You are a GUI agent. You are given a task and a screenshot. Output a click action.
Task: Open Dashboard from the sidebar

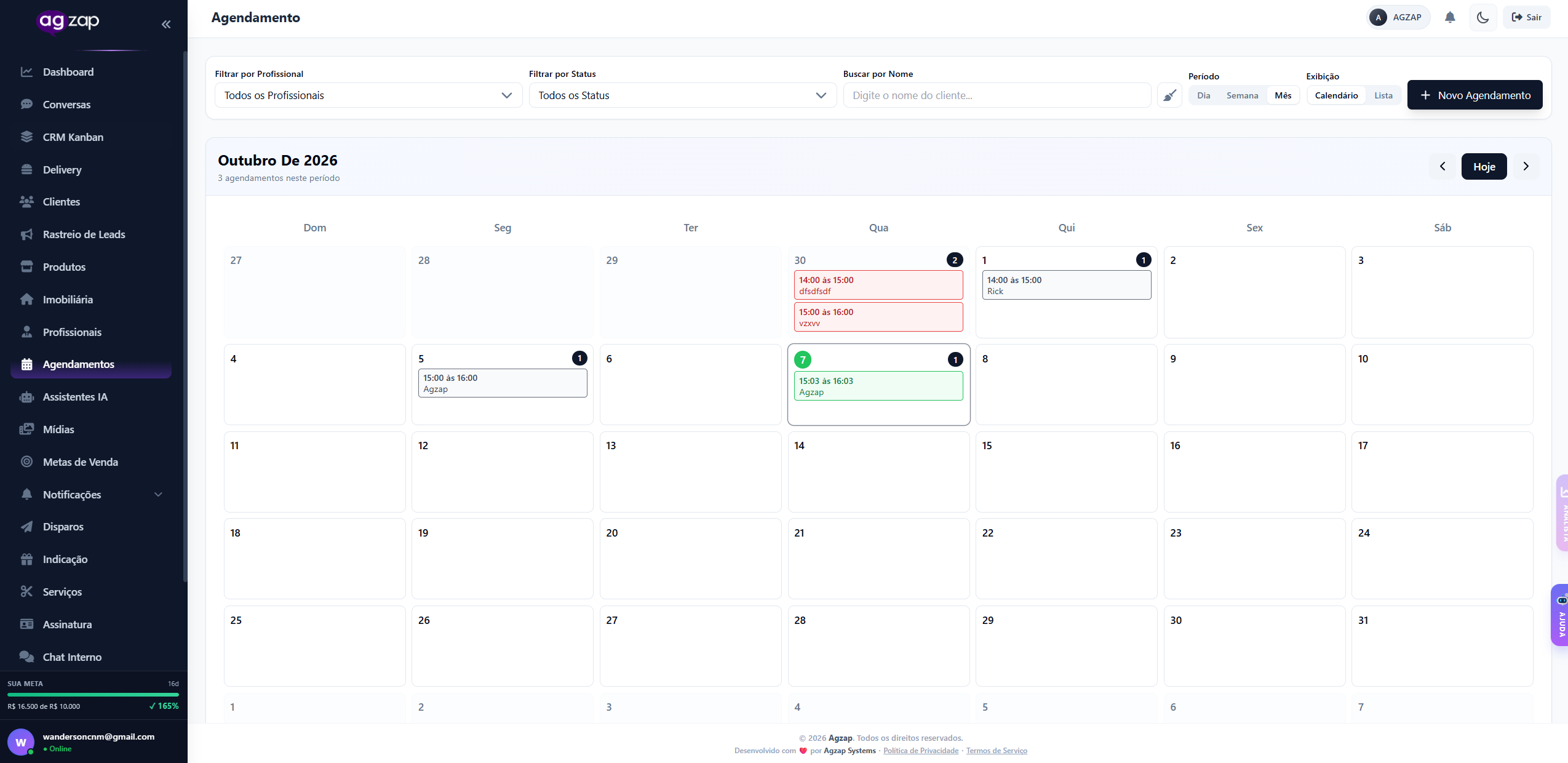(x=92, y=72)
